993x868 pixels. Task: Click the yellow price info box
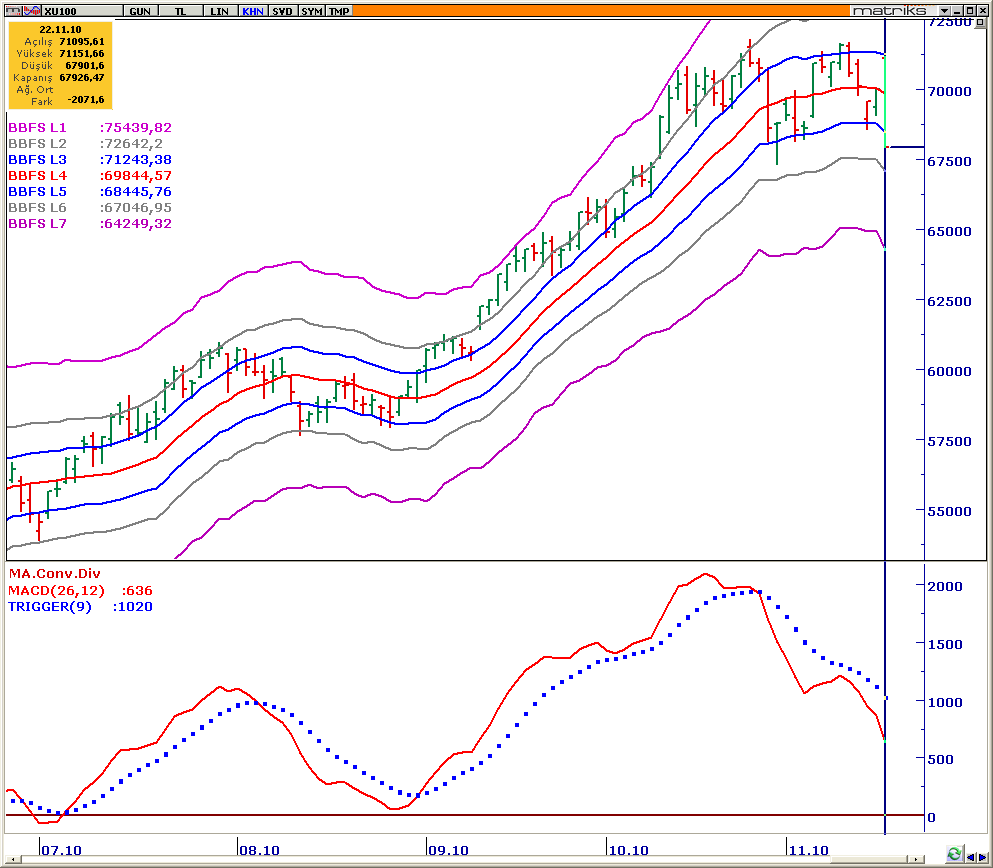point(60,65)
